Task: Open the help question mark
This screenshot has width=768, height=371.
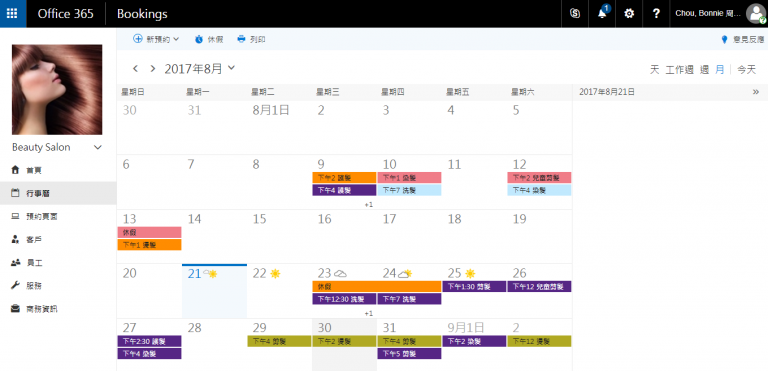Action: [656, 14]
